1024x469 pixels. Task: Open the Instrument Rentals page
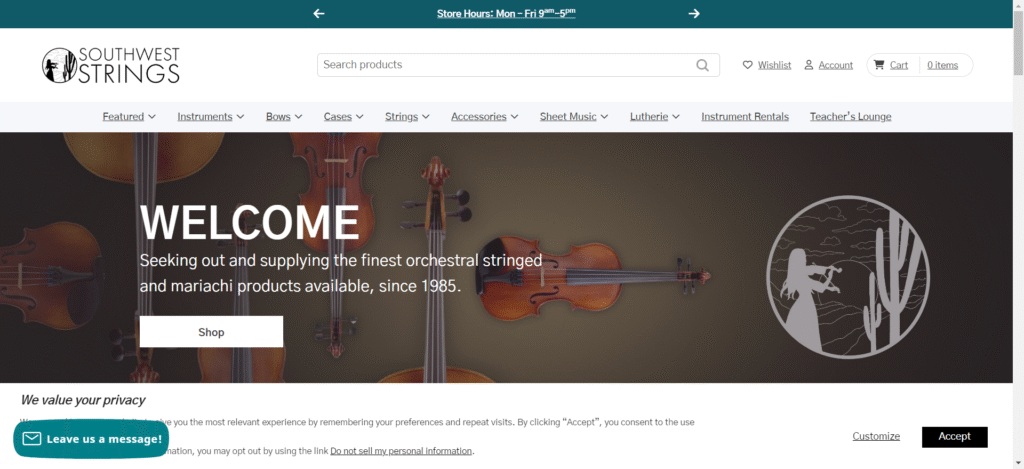tap(745, 117)
